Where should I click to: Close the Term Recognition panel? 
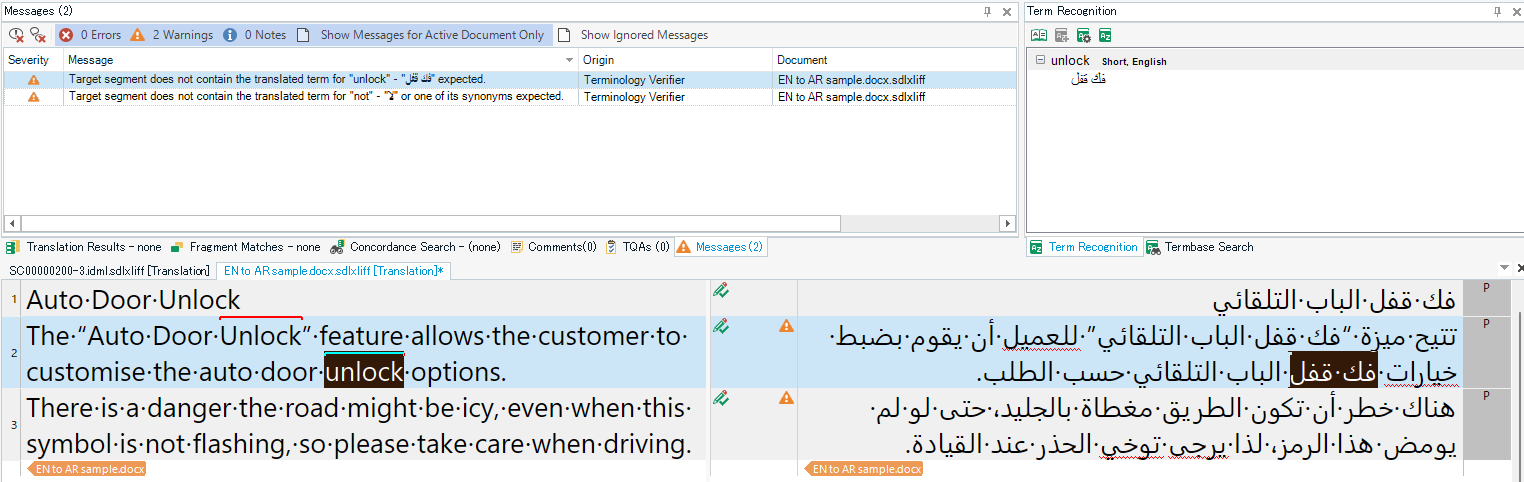click(1515, 11)
